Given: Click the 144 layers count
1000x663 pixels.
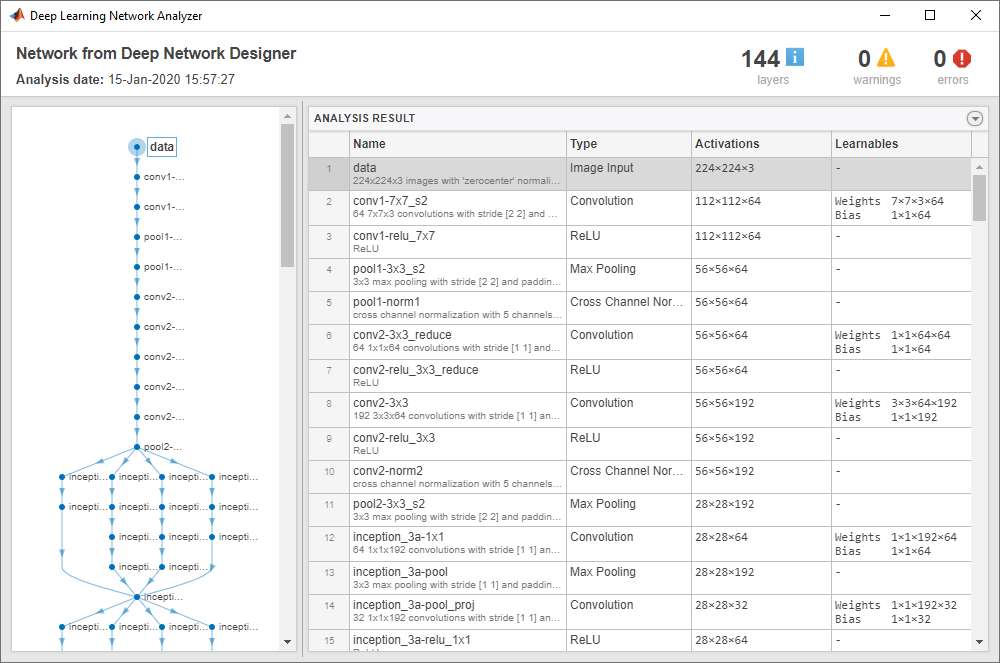Looking at the screenshot, I should point(760,59).
